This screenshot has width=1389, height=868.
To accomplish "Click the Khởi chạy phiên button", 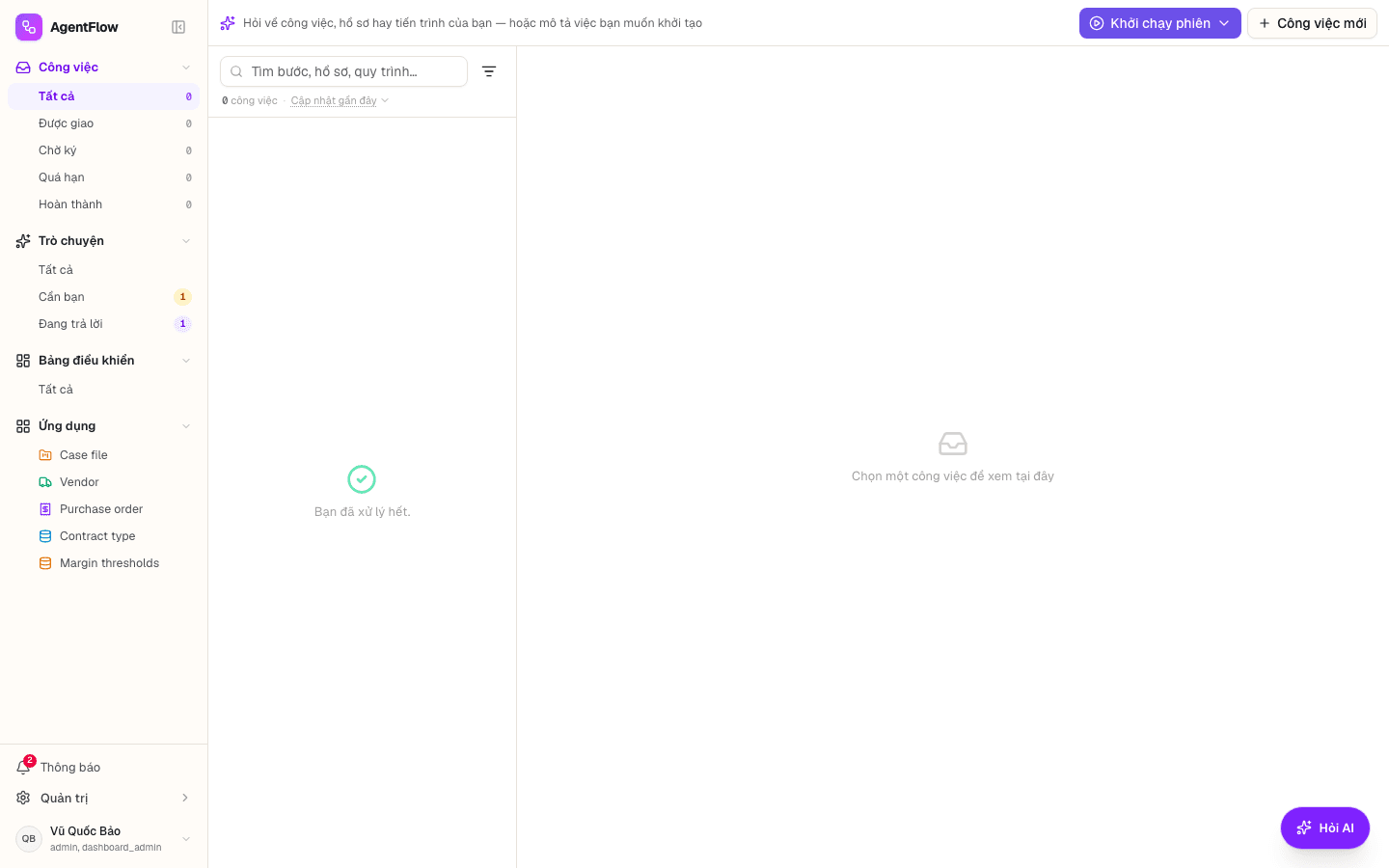I will [1159, 23].
